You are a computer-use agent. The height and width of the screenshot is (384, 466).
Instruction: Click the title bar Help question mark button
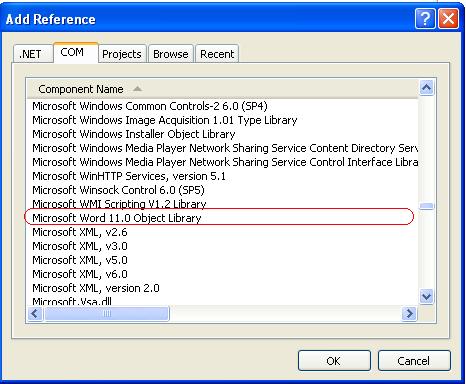[x=425, y=18]
